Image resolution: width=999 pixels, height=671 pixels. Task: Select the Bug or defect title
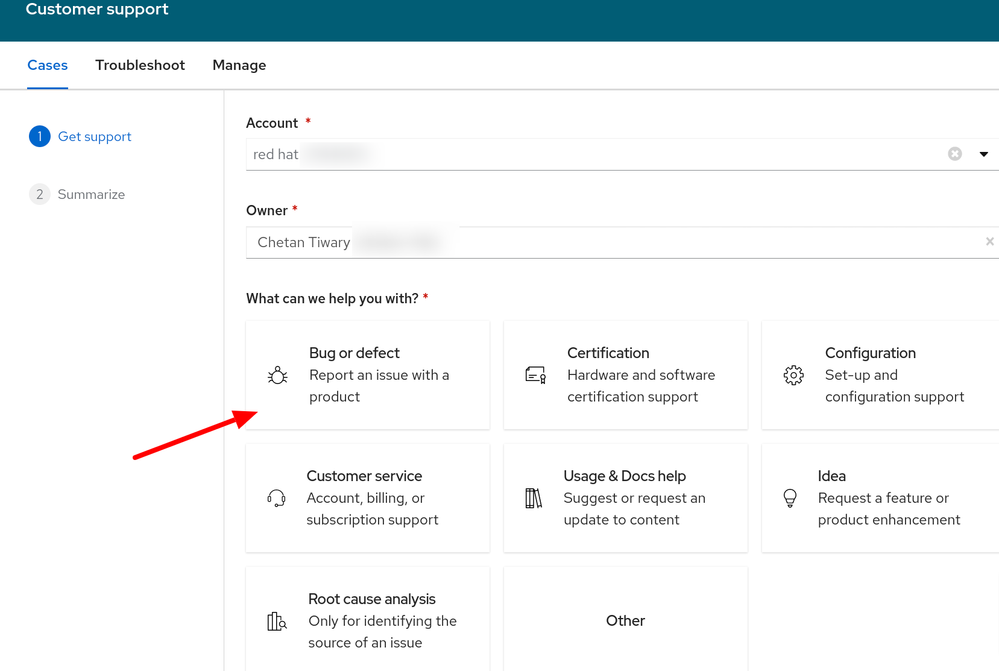pyautogui.click(x=354, y=353)
